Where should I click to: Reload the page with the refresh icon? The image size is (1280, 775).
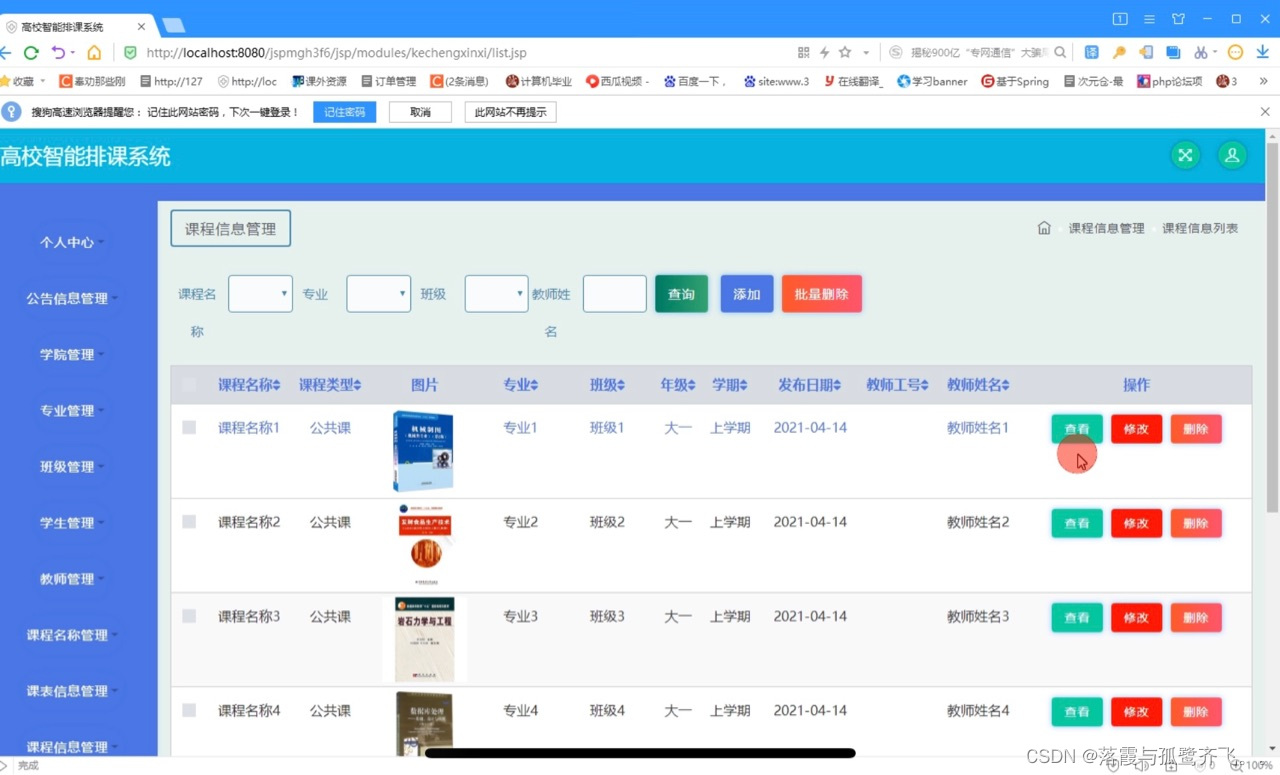click(x=31, y=52)
